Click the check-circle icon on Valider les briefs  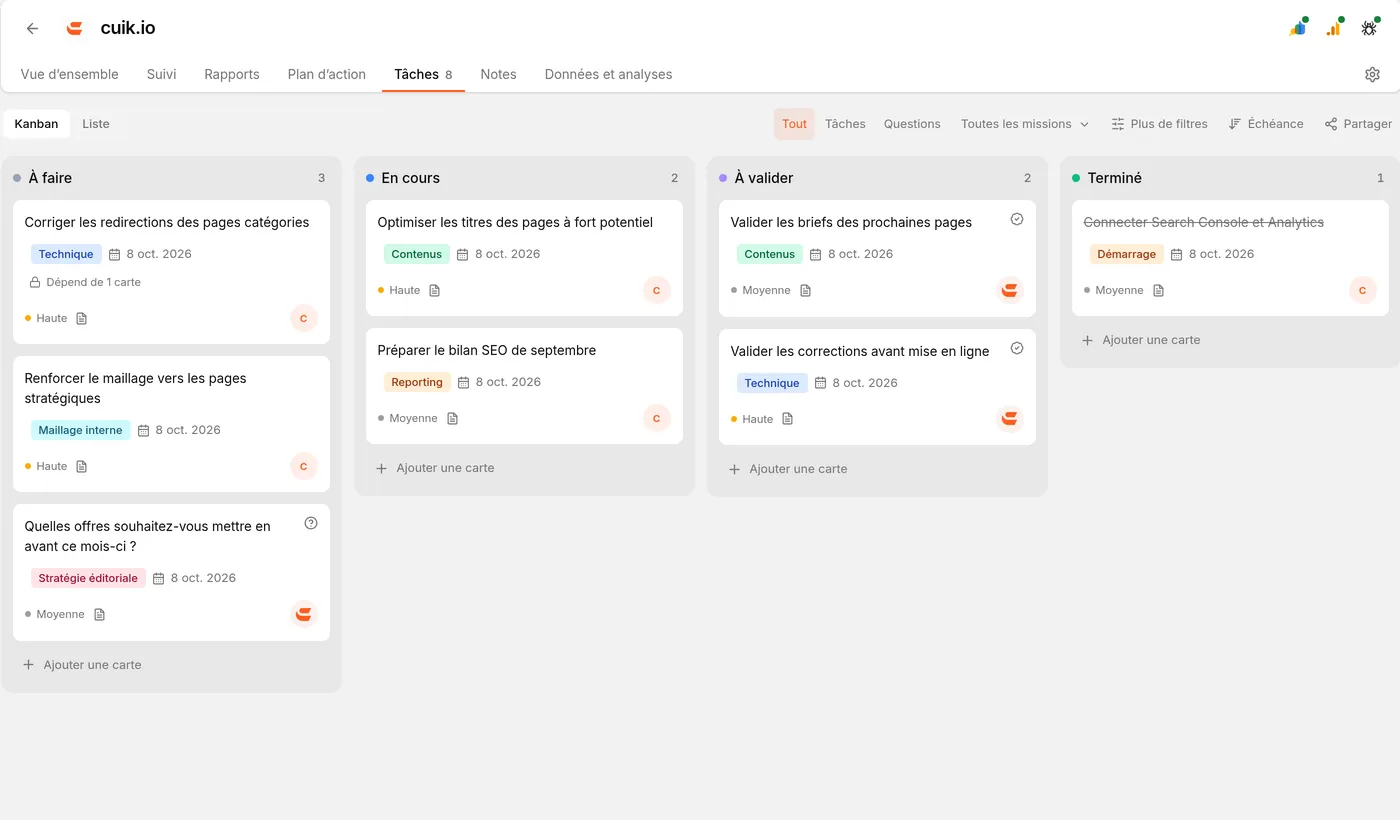click(x=1017, y=219)
